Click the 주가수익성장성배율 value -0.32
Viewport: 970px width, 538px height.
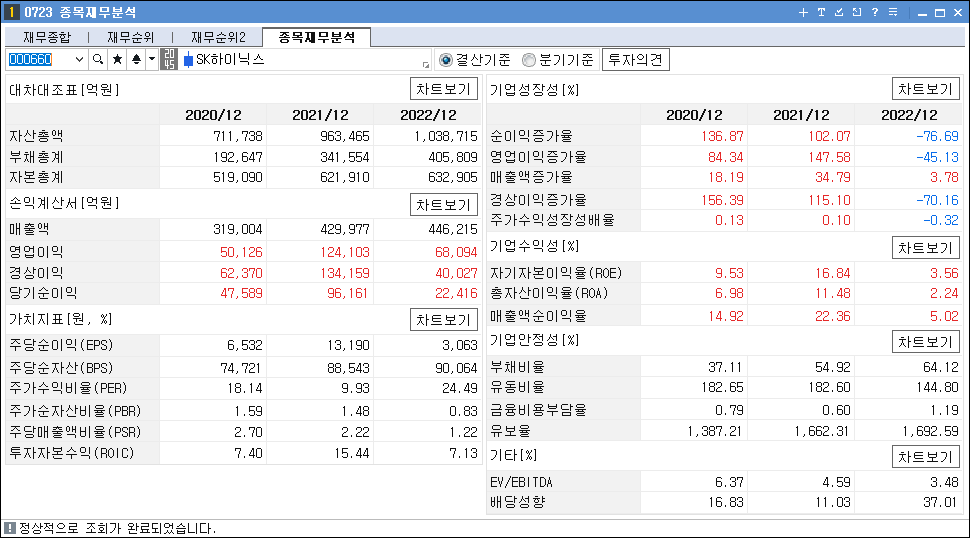click(940, 220)
